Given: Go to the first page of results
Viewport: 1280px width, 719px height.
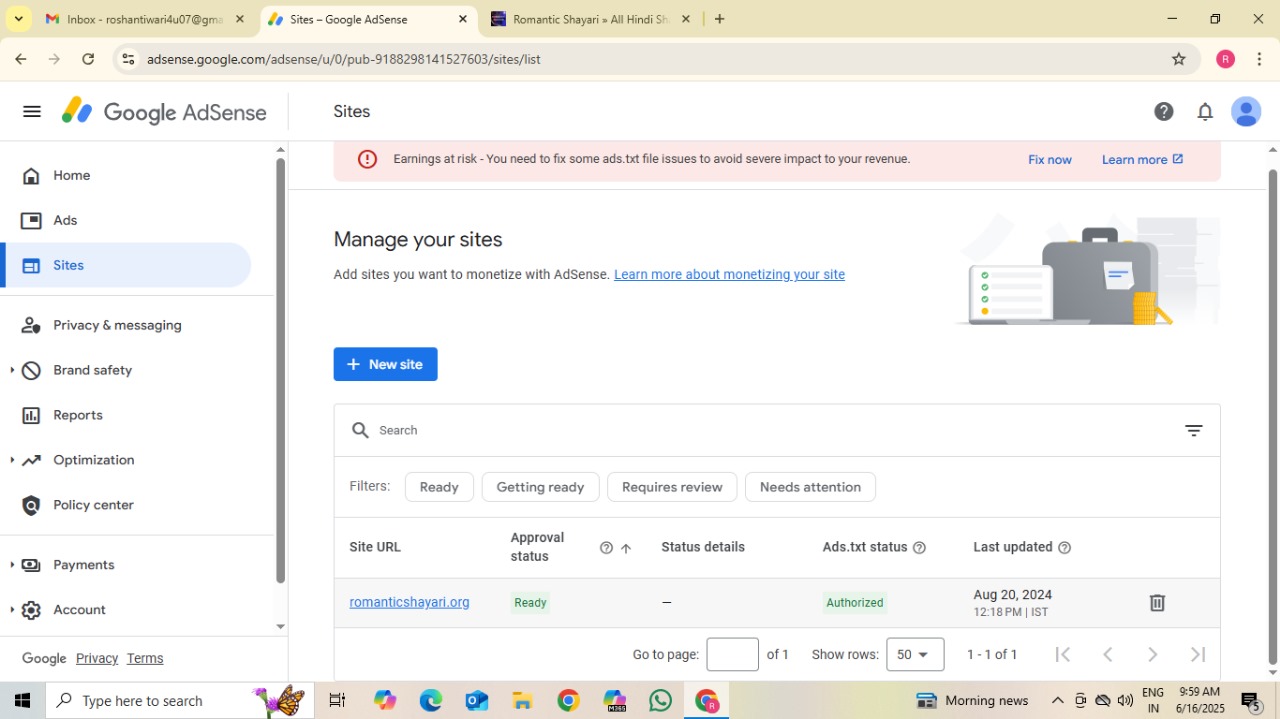Looking at the screenshot, I should point(1063,654).
